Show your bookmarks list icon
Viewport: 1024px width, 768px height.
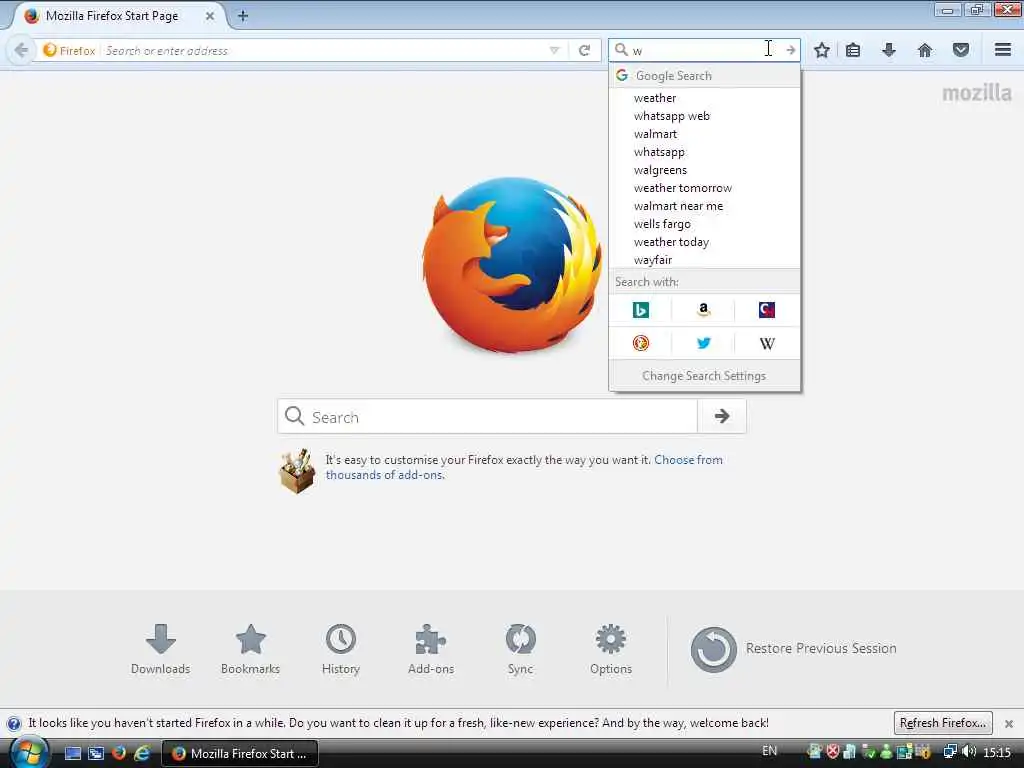pyautogui.click(x=853, y=50)
